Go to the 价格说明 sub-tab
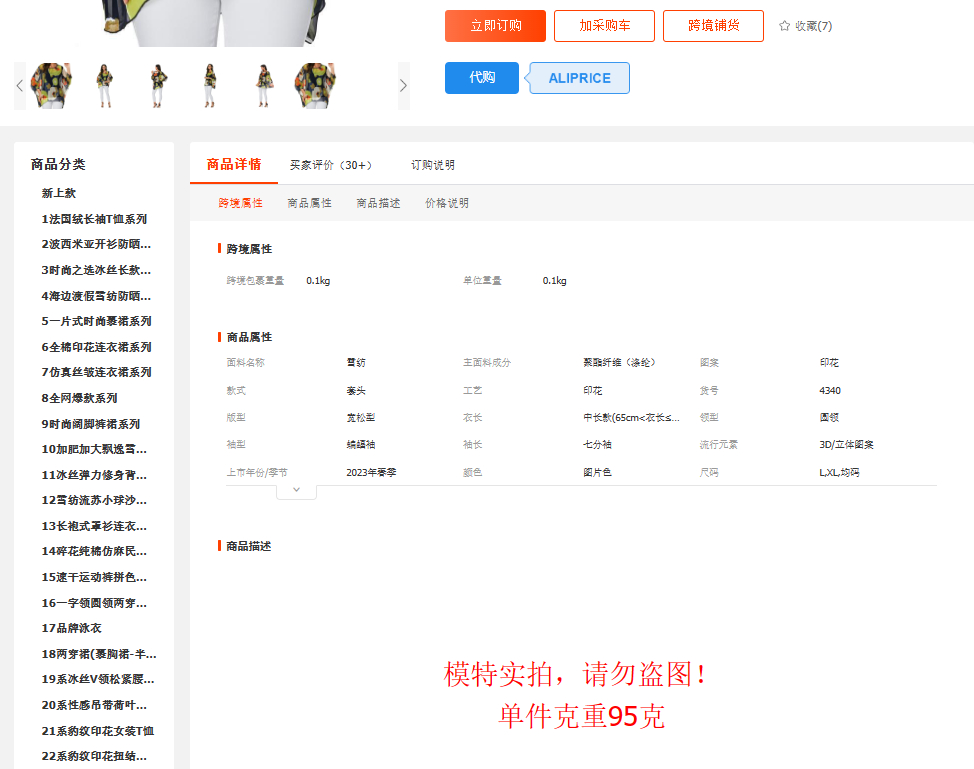 point(447,203)
